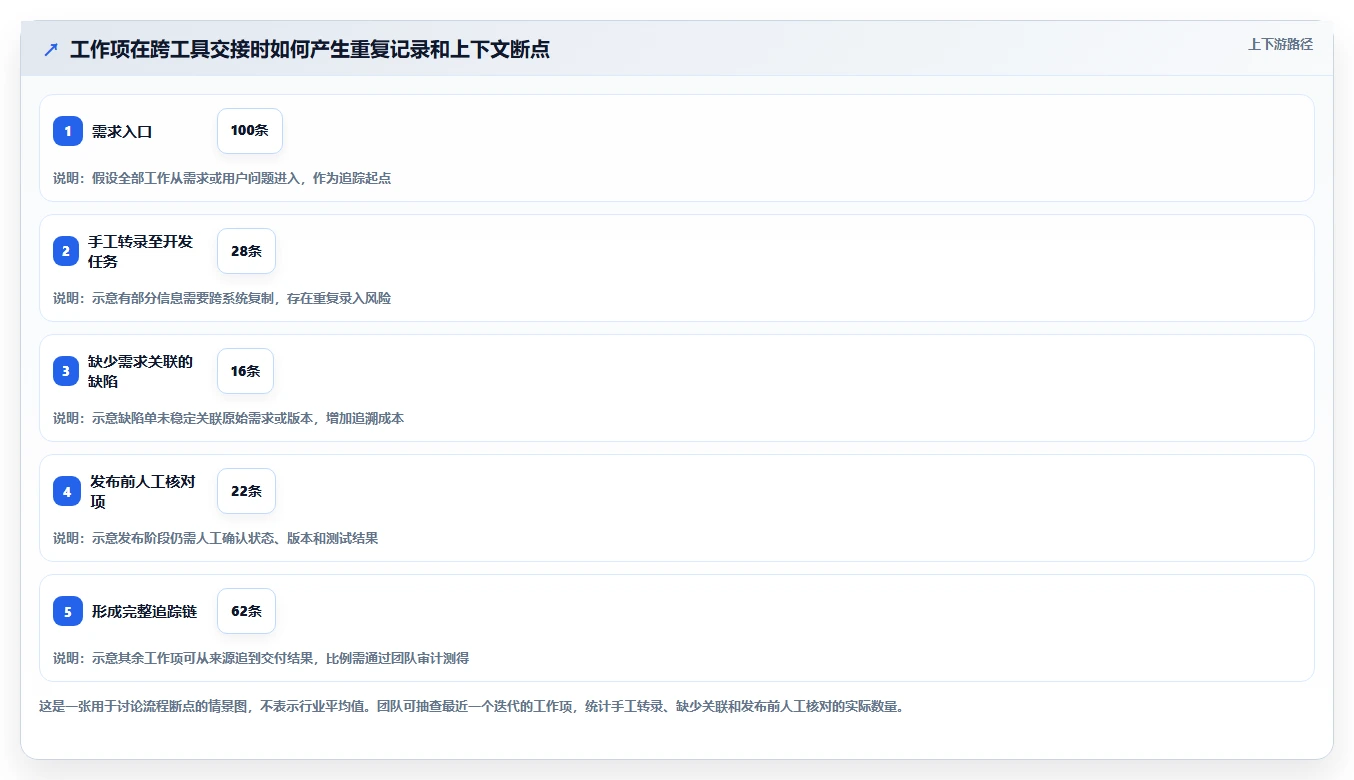Click the 手工转录至开发任务 step label
Screen dimensions: 1354x780
click(140, 251)
